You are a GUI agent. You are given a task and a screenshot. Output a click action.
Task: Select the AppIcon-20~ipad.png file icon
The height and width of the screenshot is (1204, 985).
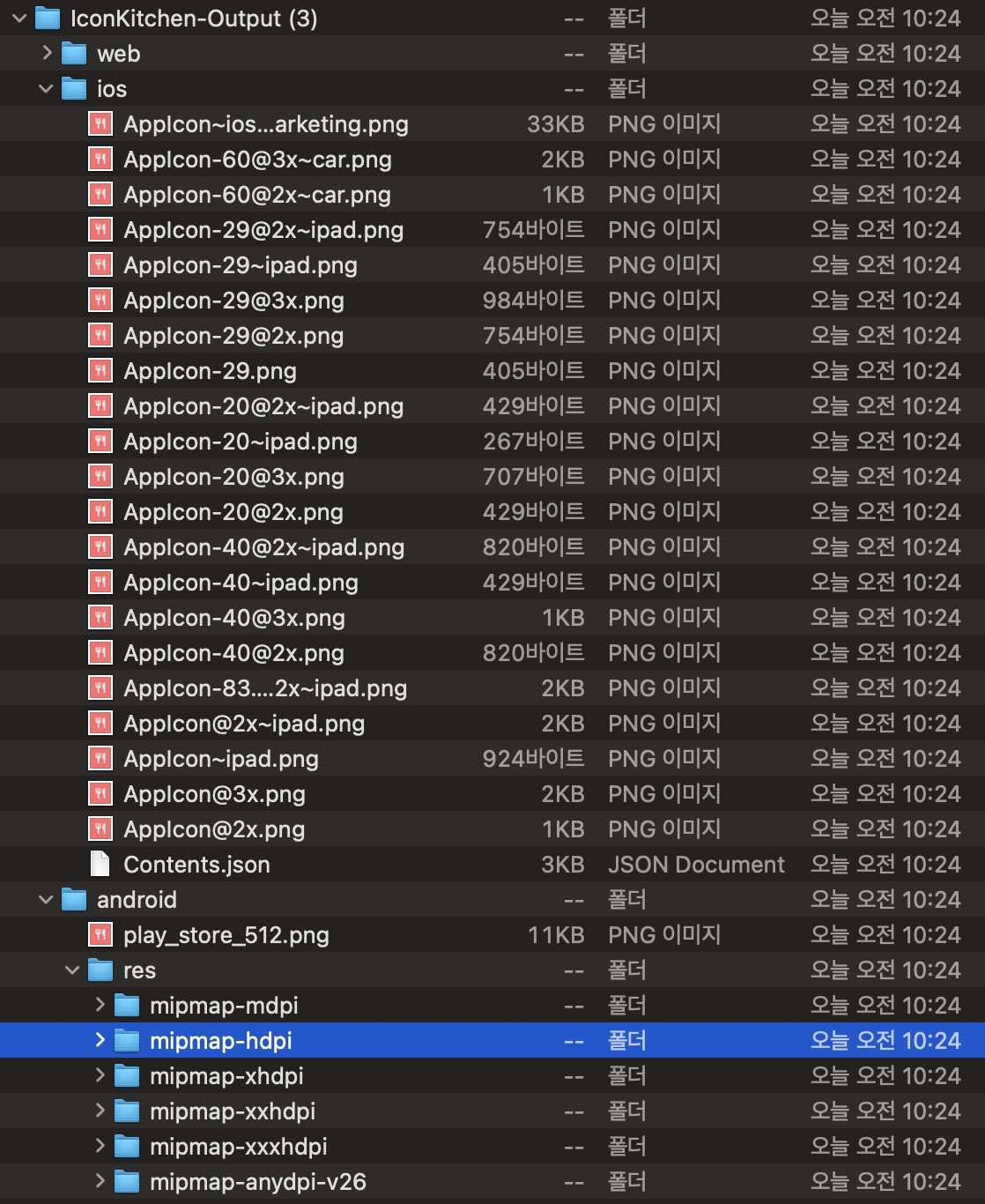[x=100, y=442]
